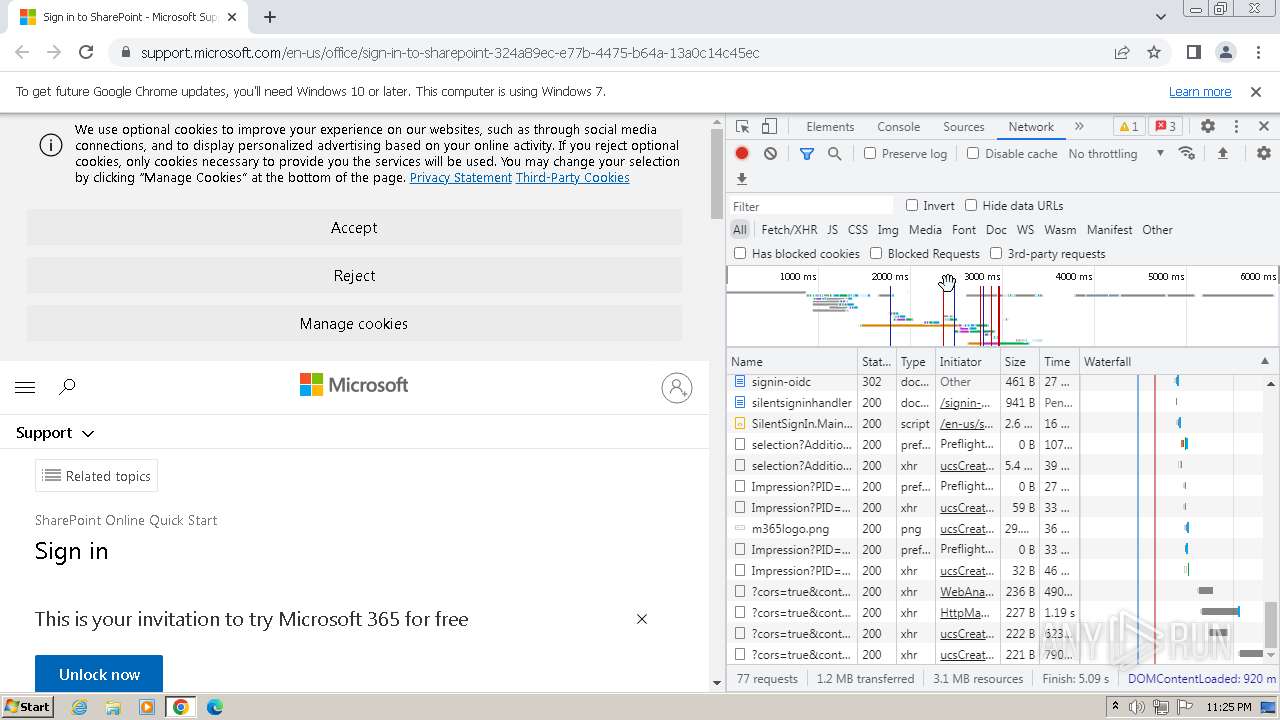Open Network panel settings gear

click(x=1264, y=153)
